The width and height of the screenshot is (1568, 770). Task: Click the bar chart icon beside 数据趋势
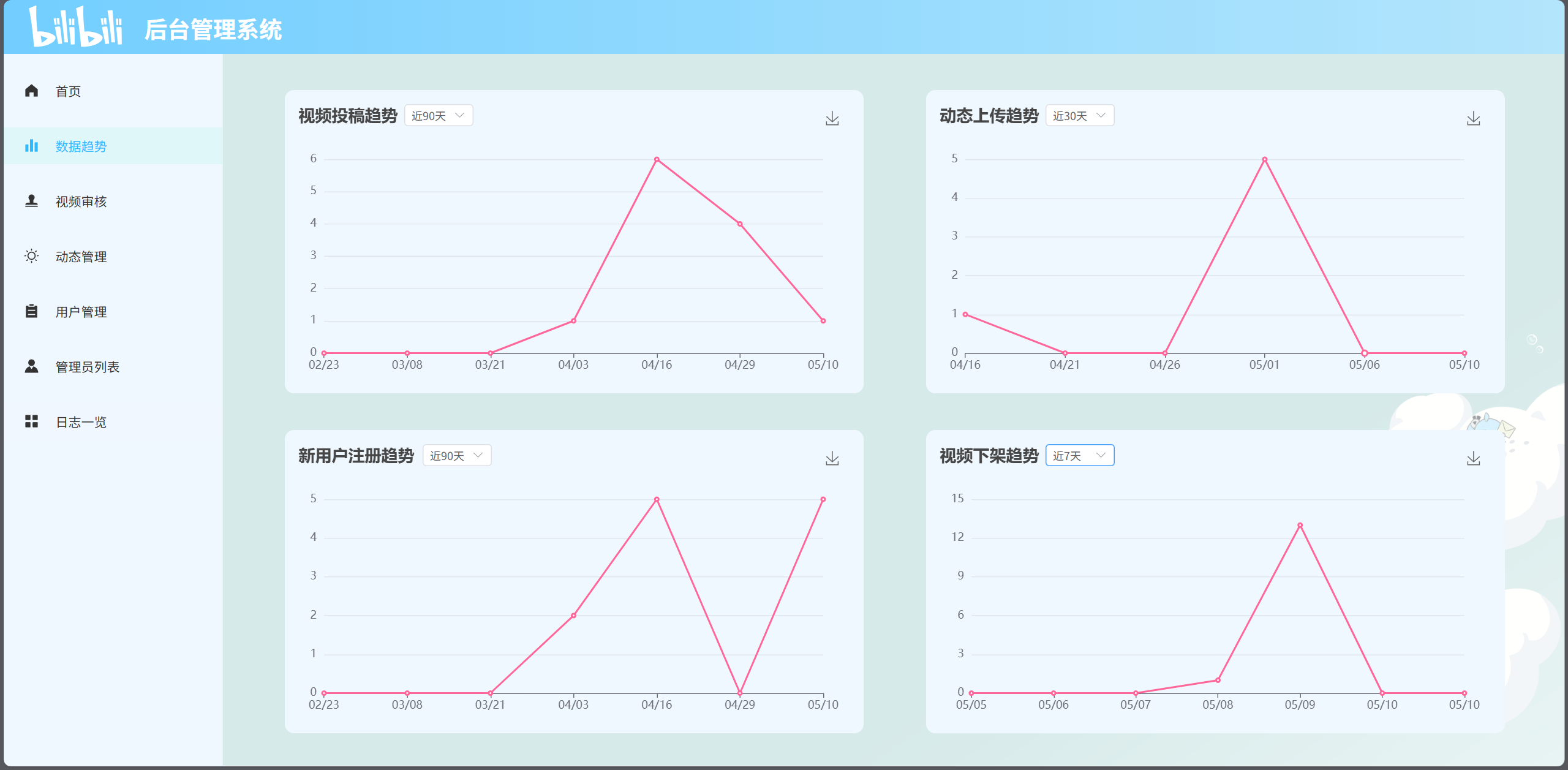tap(32, 146)
